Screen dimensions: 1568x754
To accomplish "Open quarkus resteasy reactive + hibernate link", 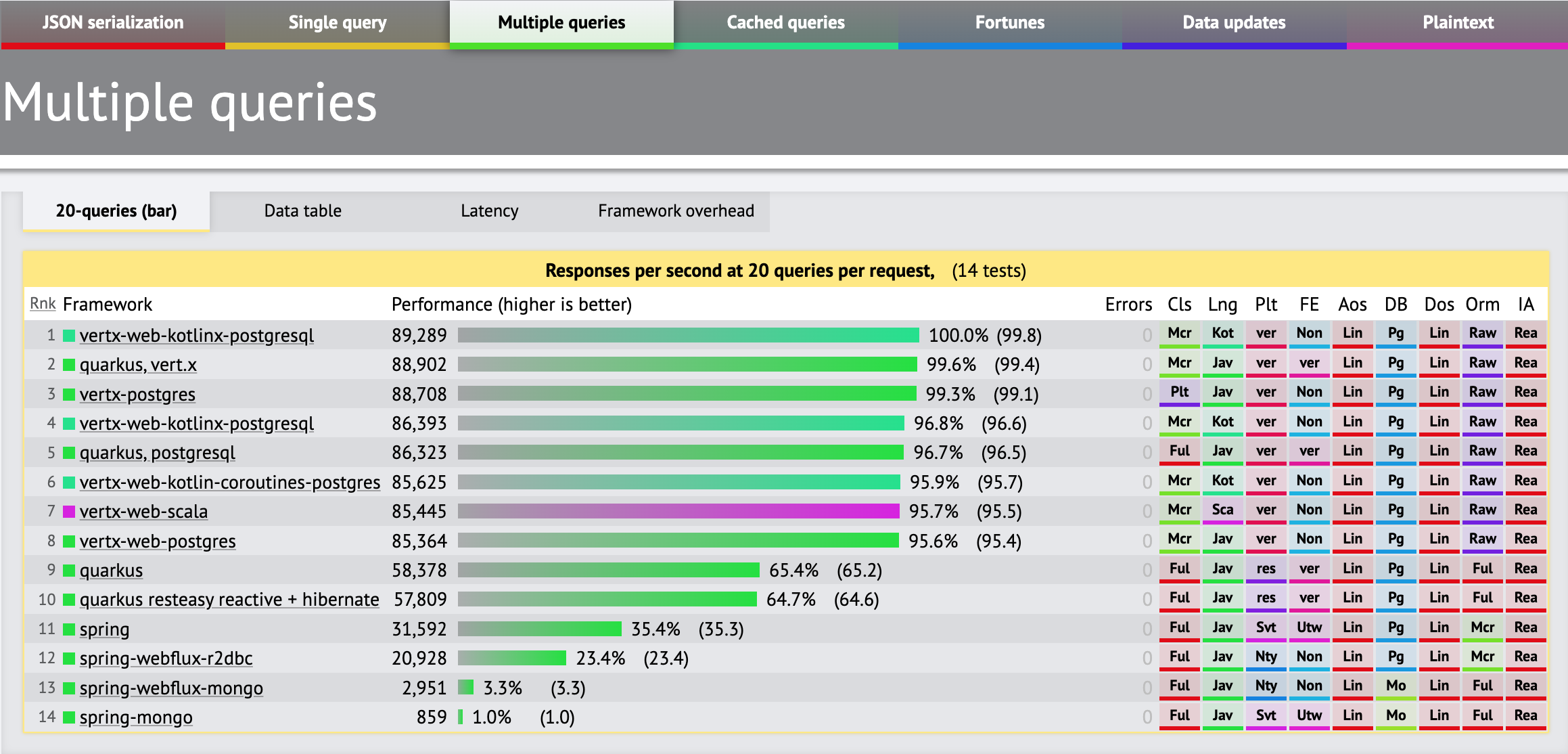I will pyautogui.click(x=229, y=600).
